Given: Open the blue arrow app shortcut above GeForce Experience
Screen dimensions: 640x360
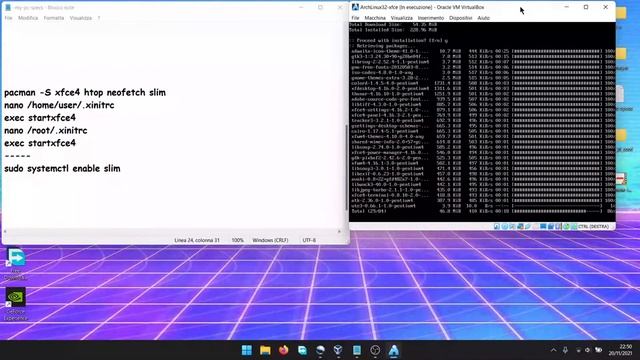Looking at the screenshot, I should click(x=16, y=264).
